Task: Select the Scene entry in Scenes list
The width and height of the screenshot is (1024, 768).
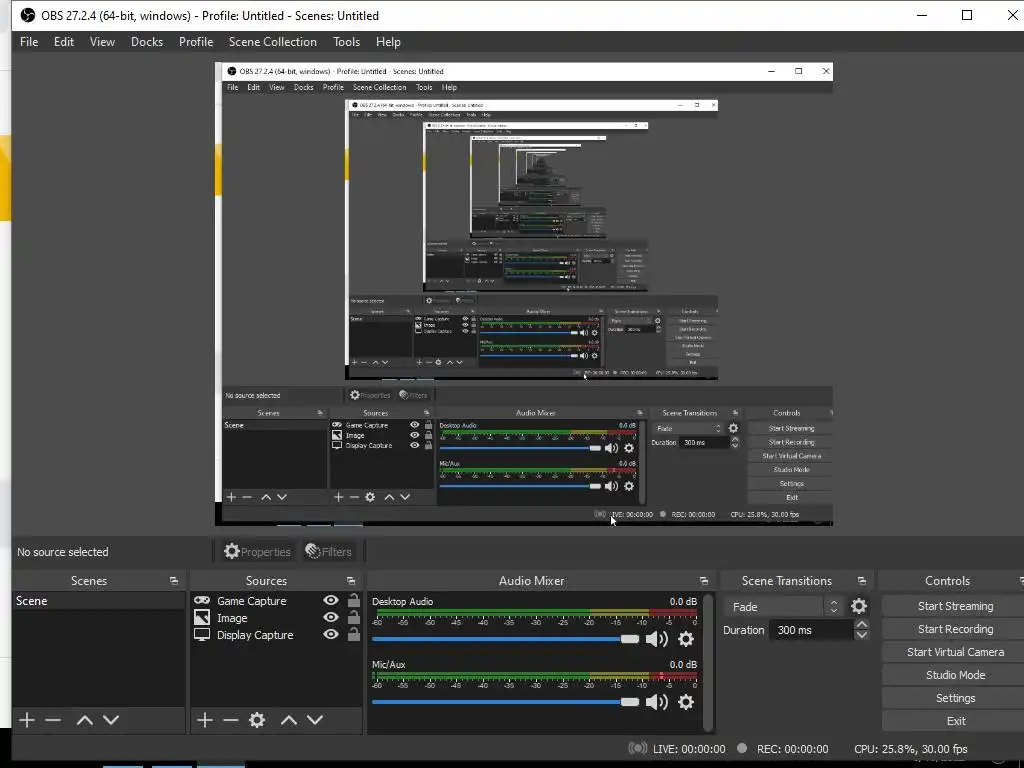Action: pos(99,601)
